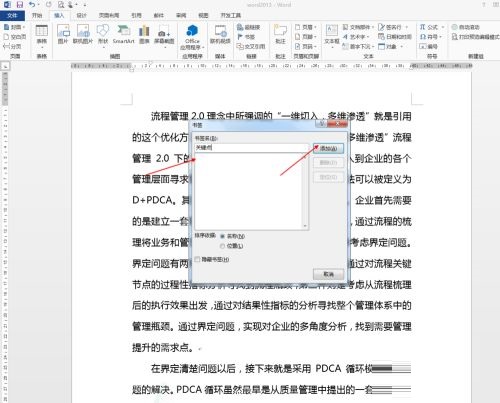Image resolution: width=500 pixels, height=403 pixels.
Task: Click the 图片 (Picture) icon
Action: click(63, 34)
